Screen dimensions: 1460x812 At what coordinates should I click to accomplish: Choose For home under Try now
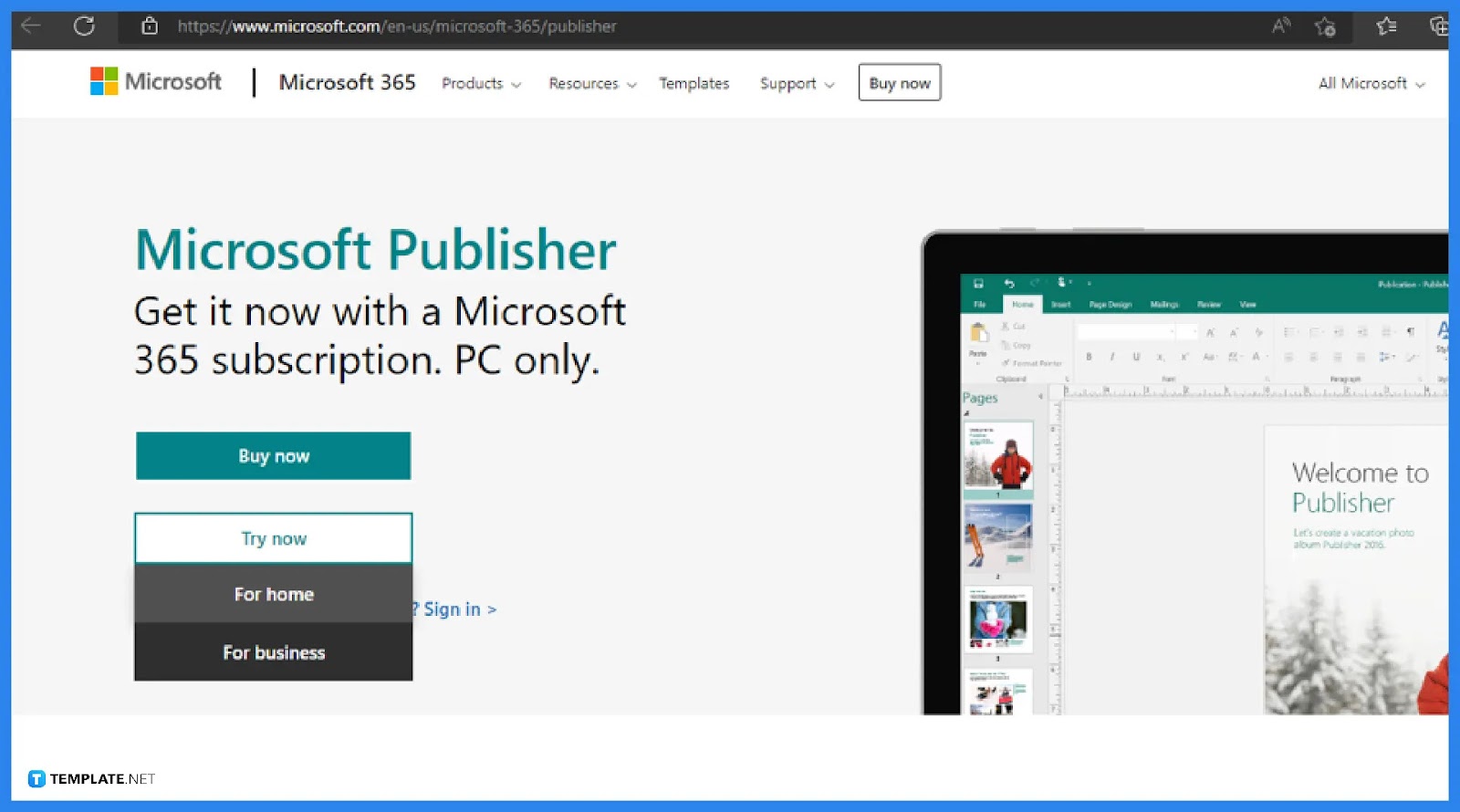click(x=273, y=594)
